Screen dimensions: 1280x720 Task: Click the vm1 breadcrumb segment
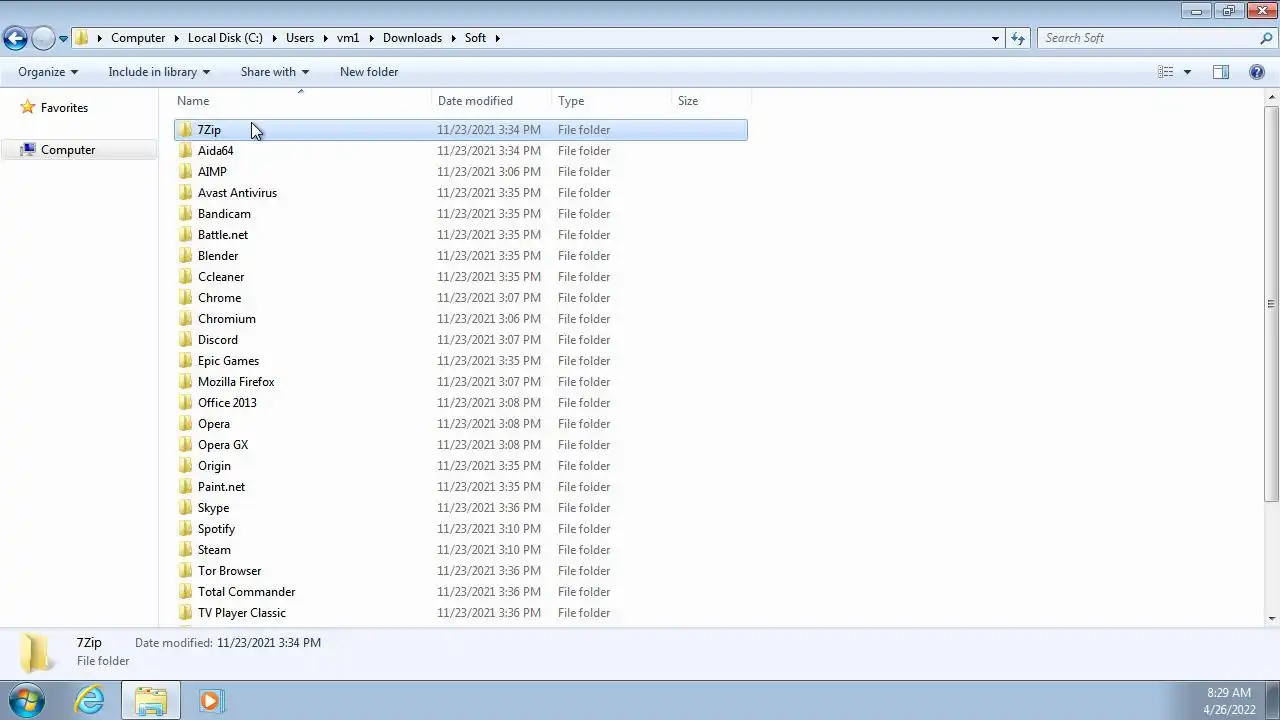tap(348, 38)
